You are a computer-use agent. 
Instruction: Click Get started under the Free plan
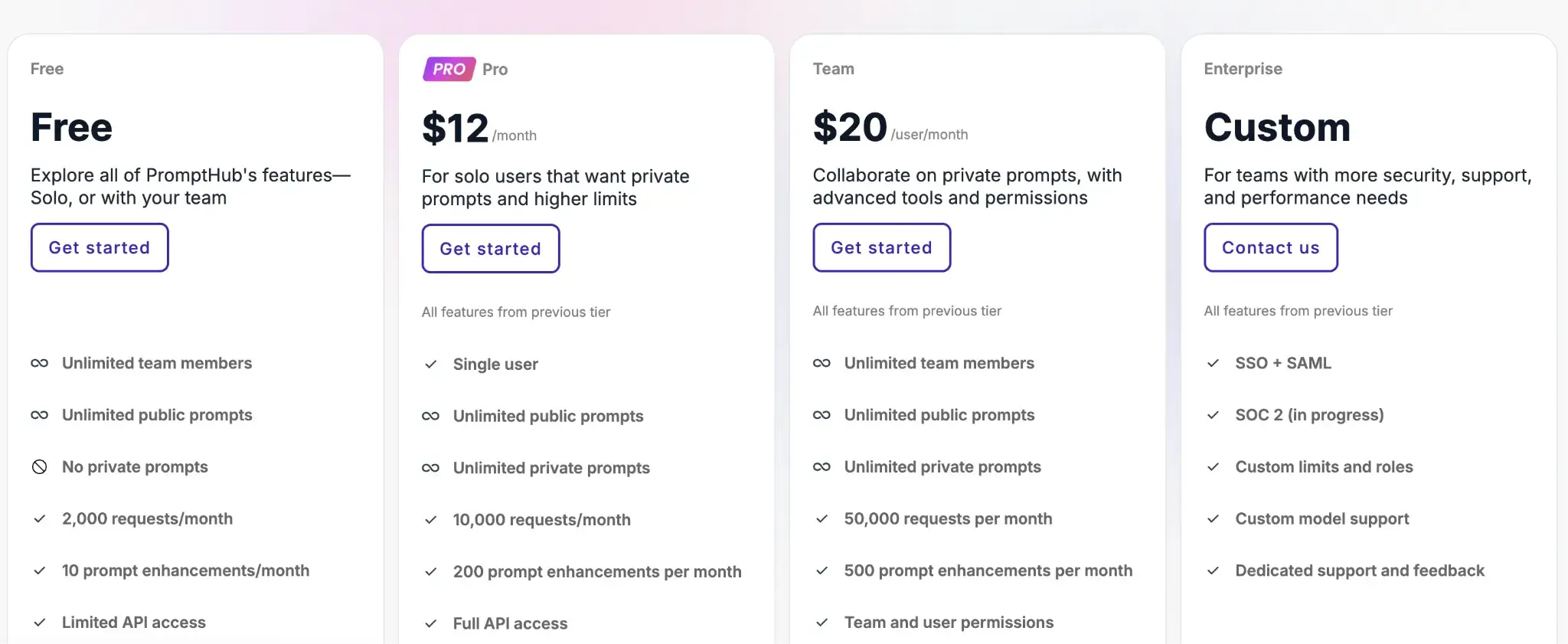click(x=100, y=247)
